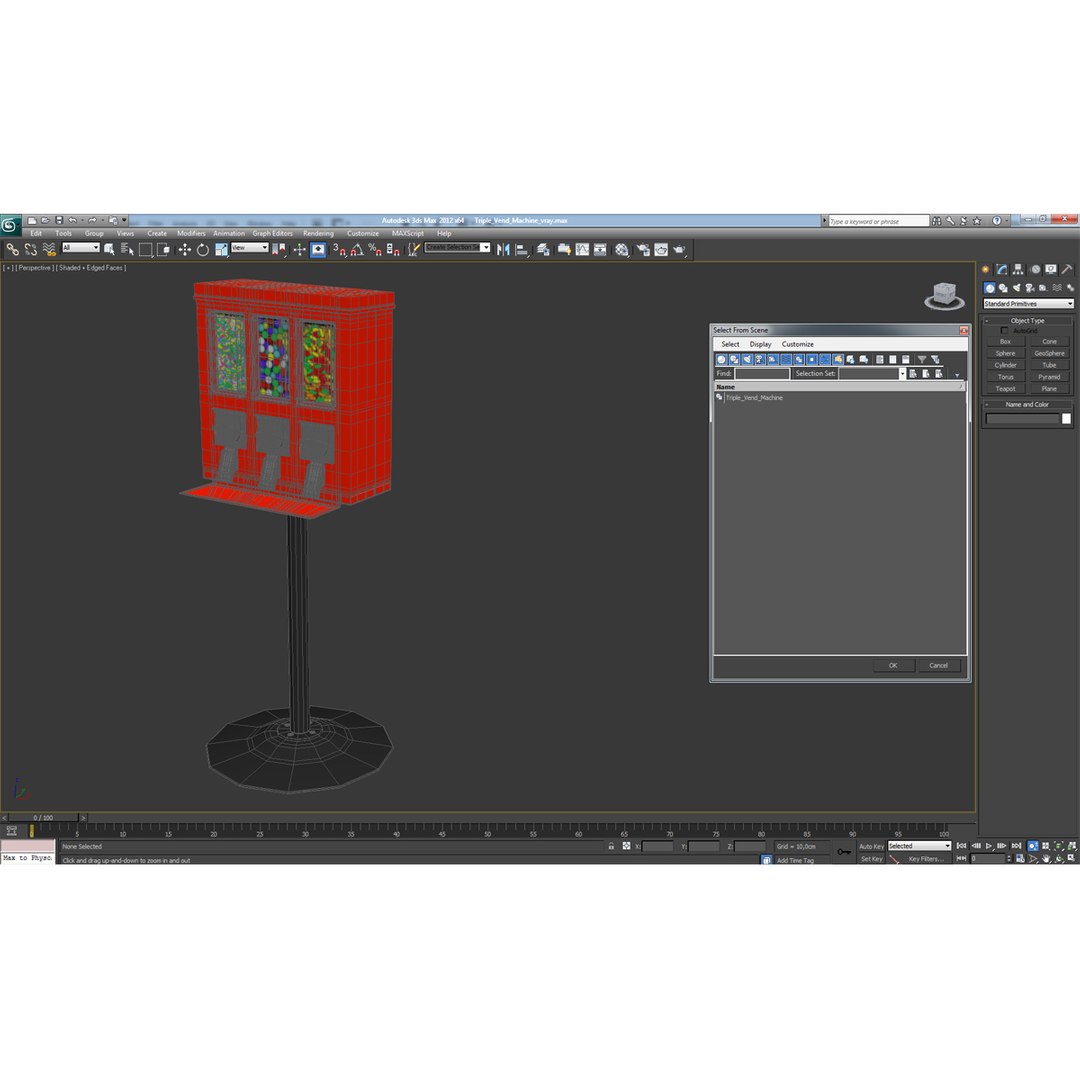Viewport: 1080px width, 1080px height.
Task: Toggle Display Cameras filter in Select From Scene
Action: click(x=760, y=360)
